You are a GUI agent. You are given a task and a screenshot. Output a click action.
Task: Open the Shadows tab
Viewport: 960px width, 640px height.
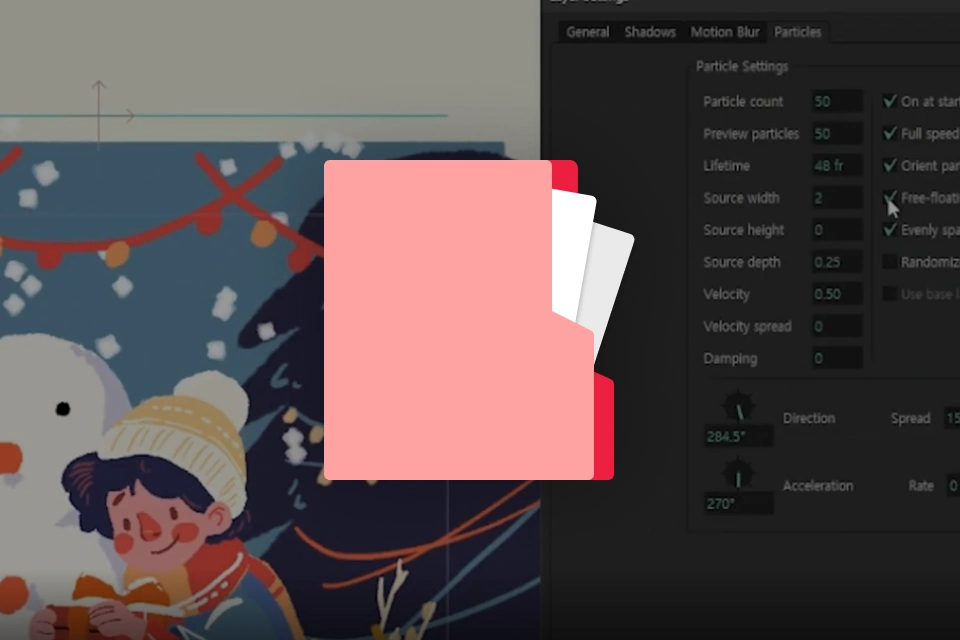[x=650, y=32]
